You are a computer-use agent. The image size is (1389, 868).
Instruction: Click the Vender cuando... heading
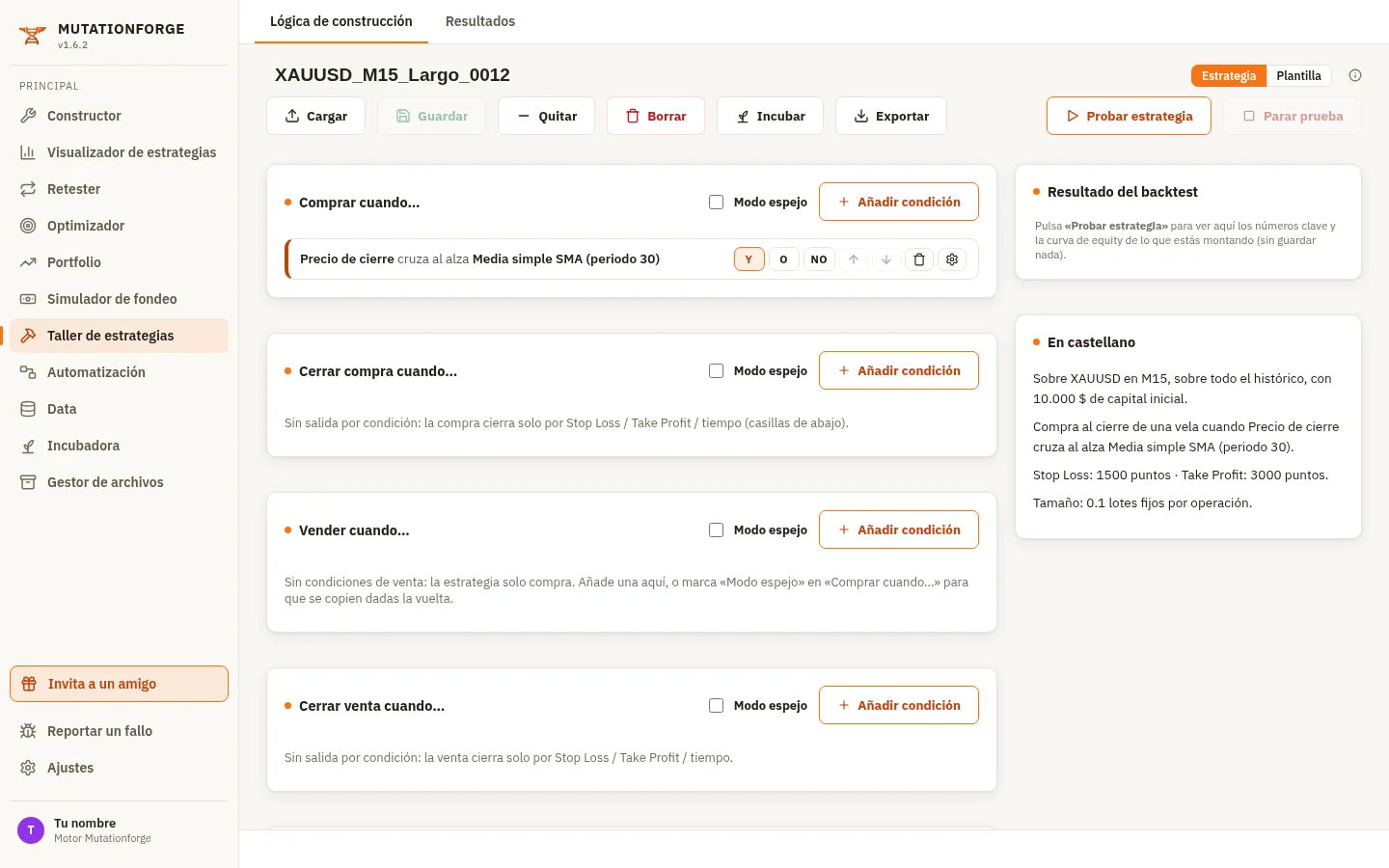(x=354, y=530)
